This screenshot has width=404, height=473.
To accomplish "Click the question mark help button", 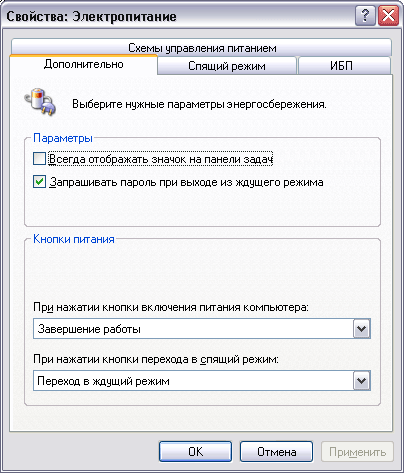I will [365, 15].
